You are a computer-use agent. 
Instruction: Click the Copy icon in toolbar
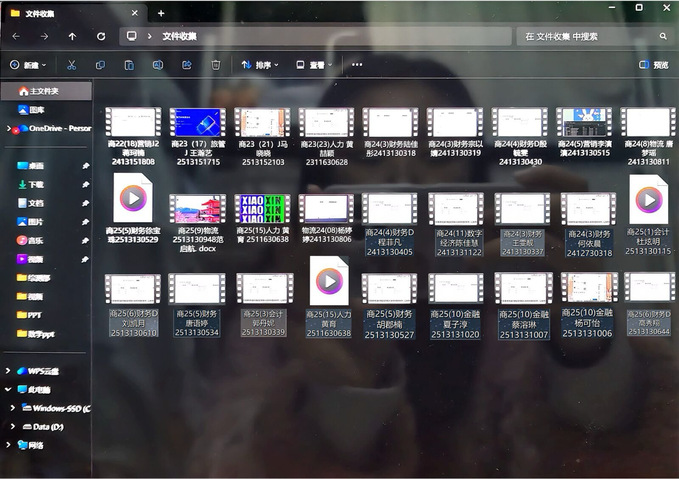click(100, 65)
